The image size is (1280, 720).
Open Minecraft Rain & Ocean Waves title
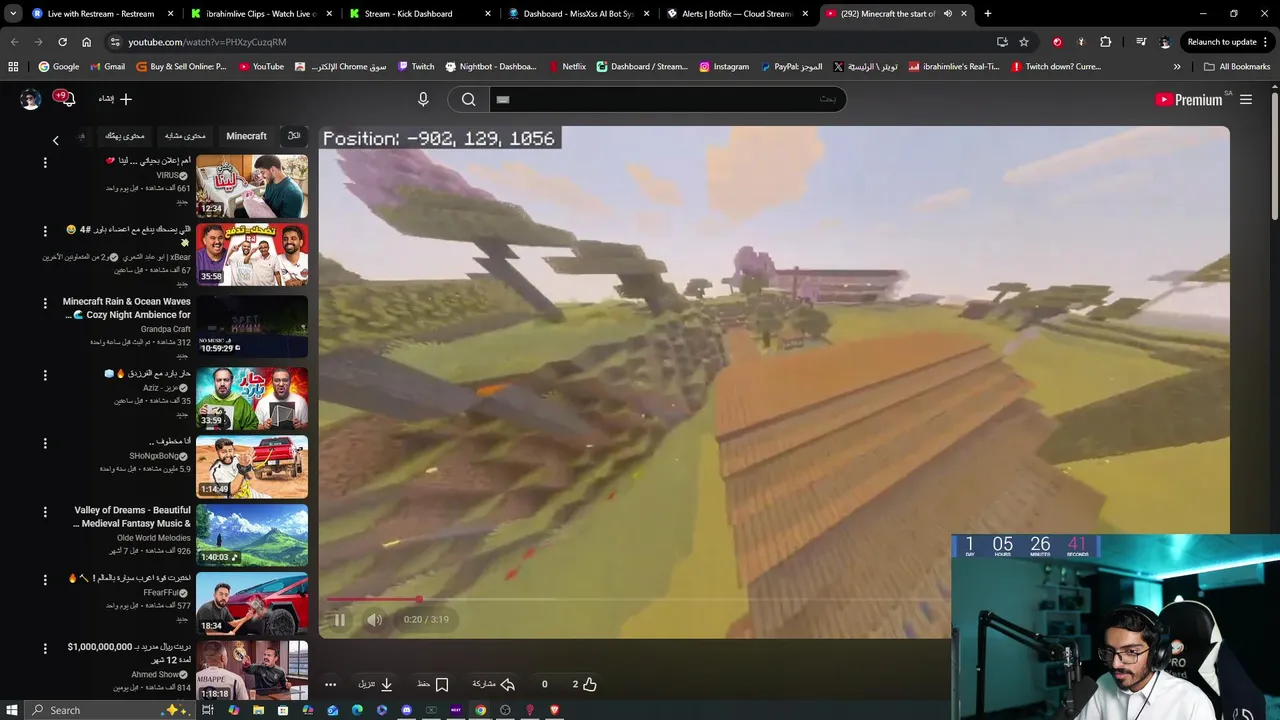[127, 308]
